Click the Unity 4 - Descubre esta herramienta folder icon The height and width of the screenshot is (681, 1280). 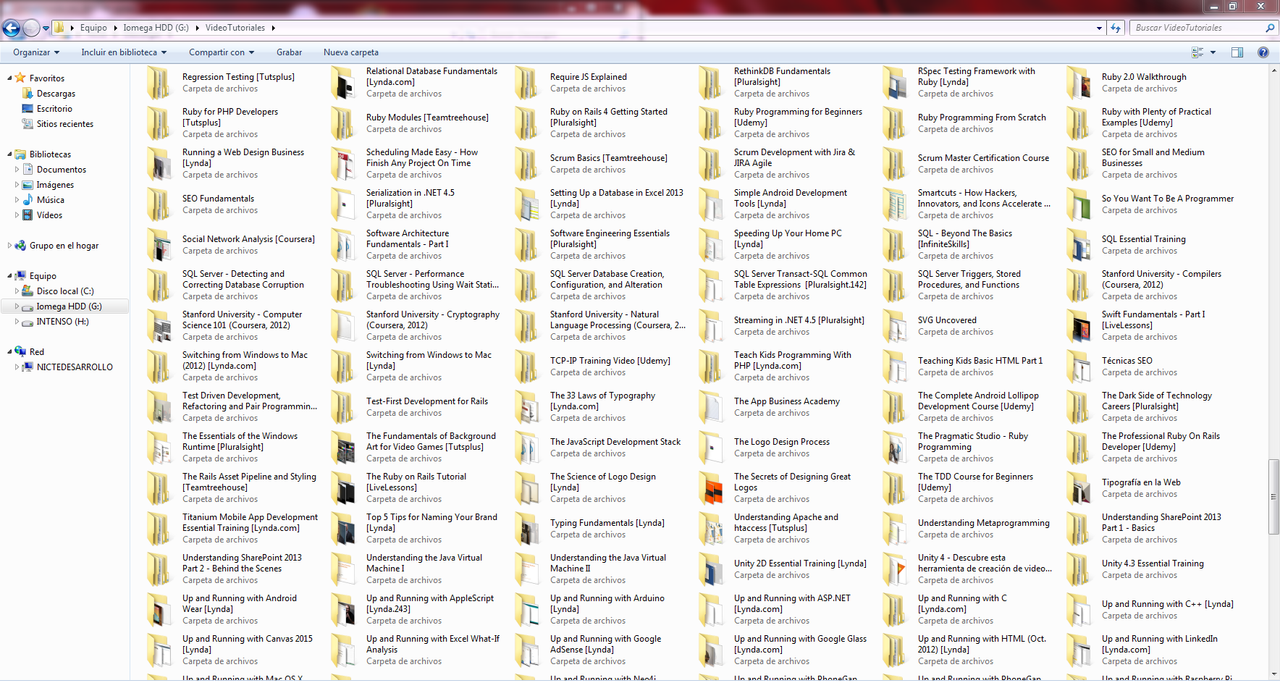(895, 569)
